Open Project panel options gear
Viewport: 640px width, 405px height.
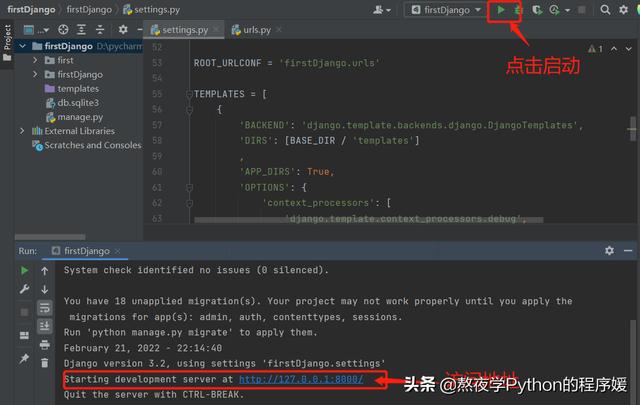click(123, 29)
